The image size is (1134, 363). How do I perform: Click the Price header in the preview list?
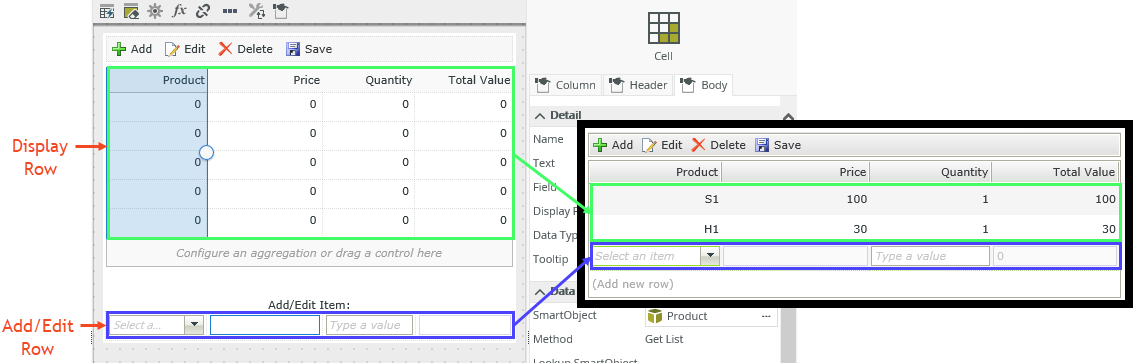796,171
